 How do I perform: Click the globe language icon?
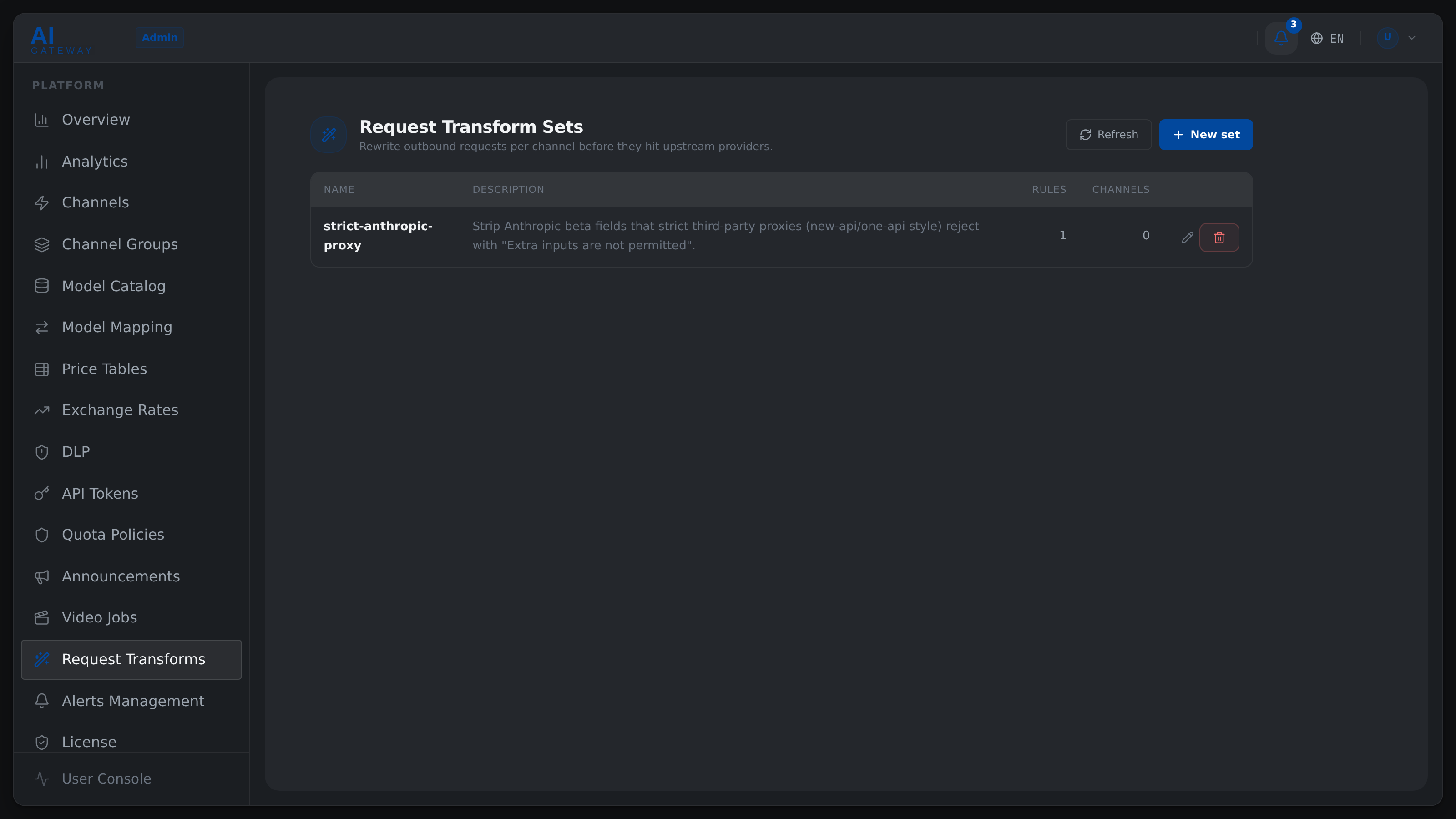point(1316,38)
